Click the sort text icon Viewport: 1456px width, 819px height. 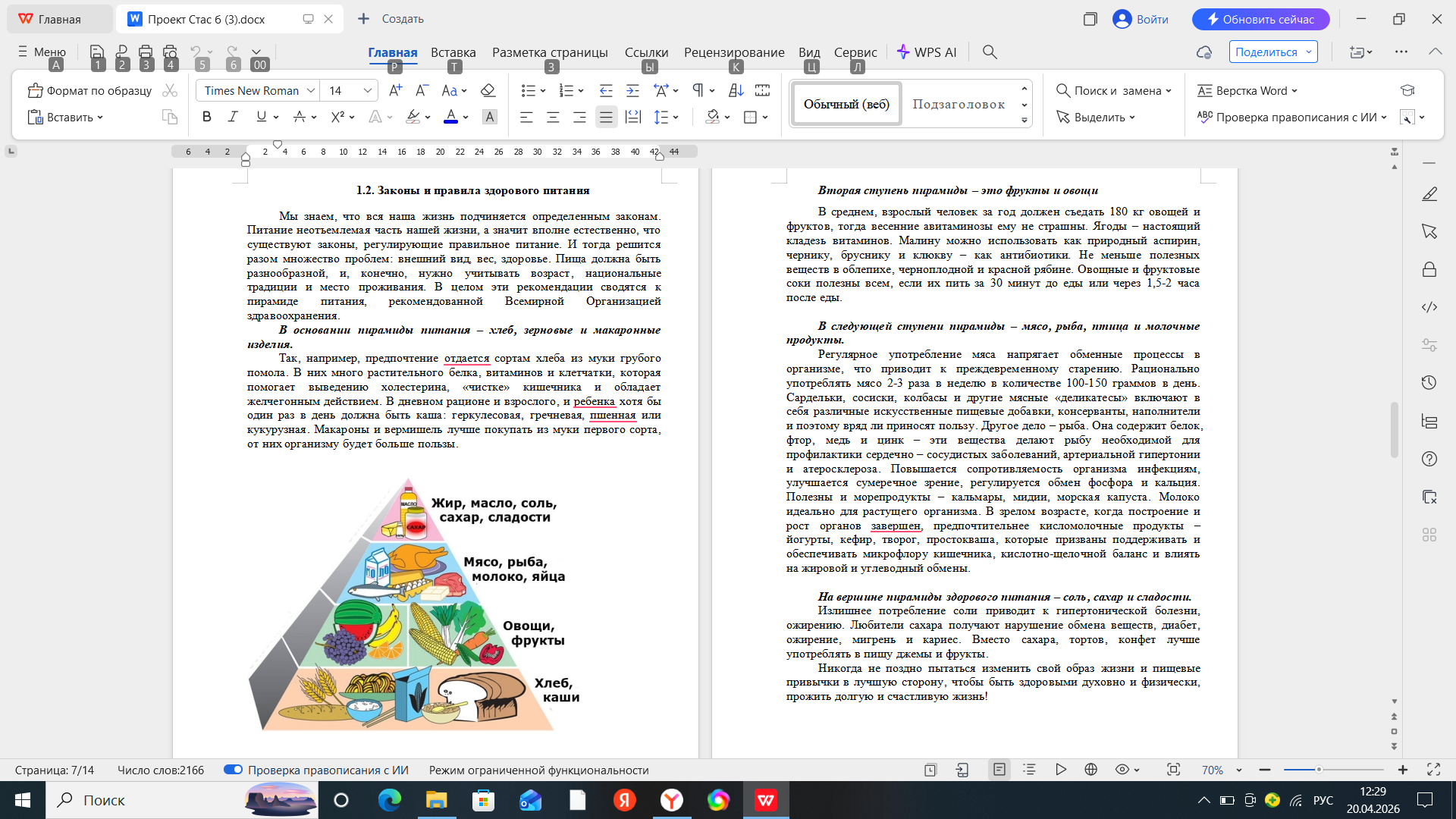pyautogui.click(x=736, y=90)
